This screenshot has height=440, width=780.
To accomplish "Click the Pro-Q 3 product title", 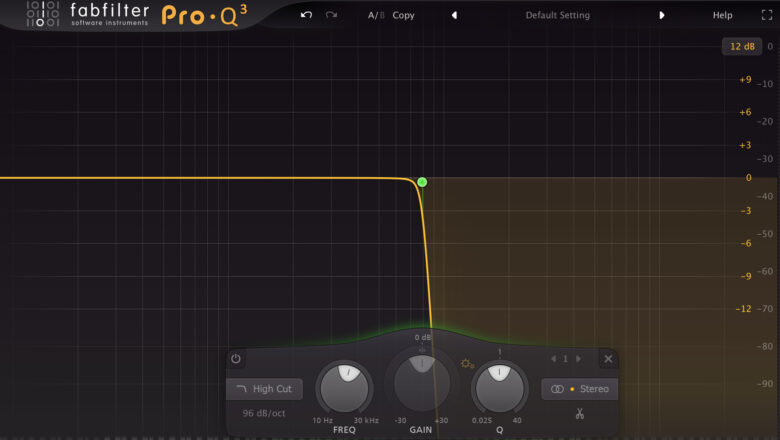I will tap(204, 16).
